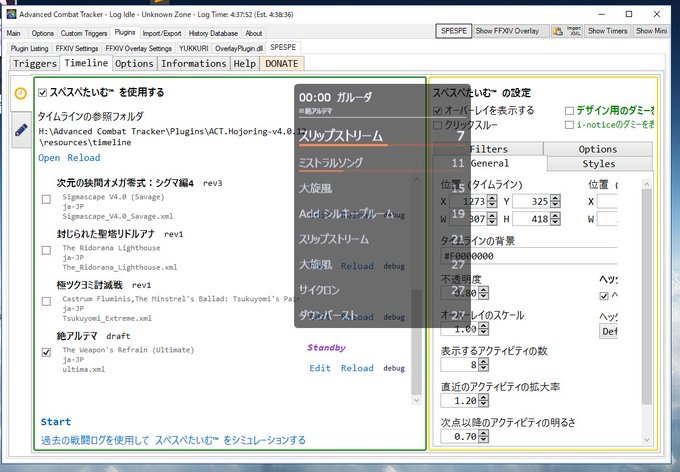Viewport: 680px width, 472px height.
Task: Open OverlayPlugin.dll tab
Action: [239, 48]
